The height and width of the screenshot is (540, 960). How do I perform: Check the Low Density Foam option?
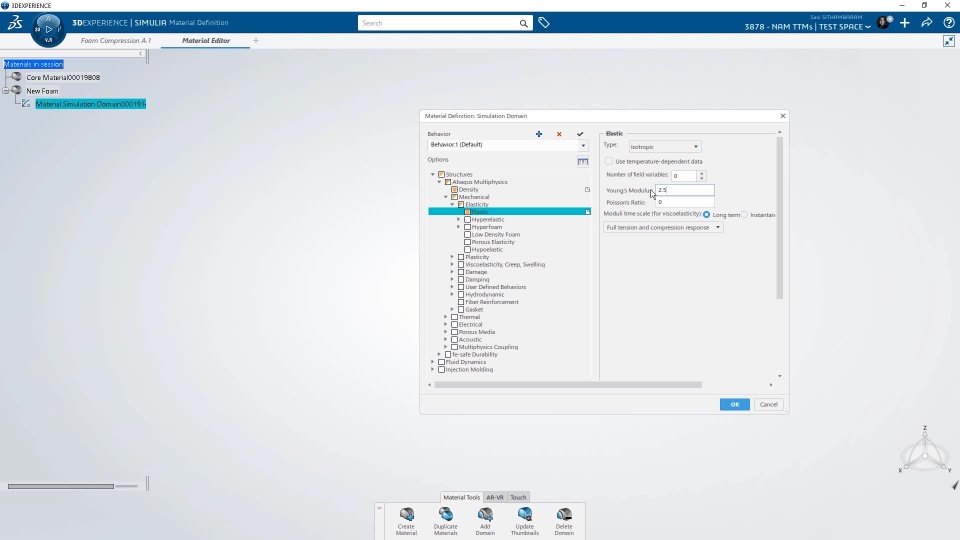tap(467, 234)
